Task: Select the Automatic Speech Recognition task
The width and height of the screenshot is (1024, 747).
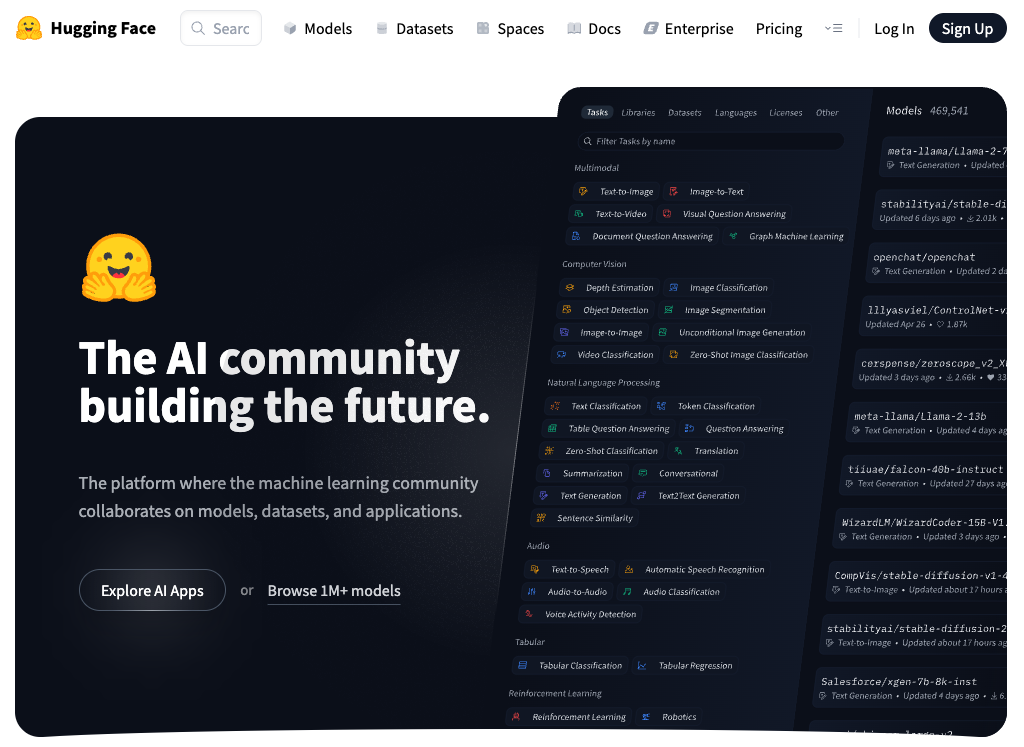Action: (694, 569)
